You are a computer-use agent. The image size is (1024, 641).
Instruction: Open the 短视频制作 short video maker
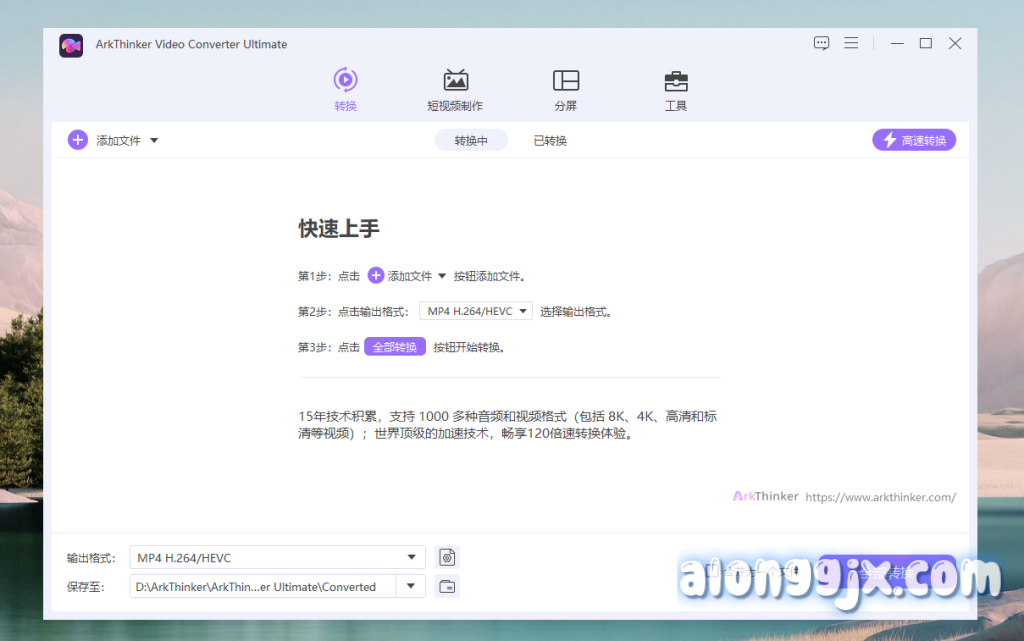pos(455,80)
